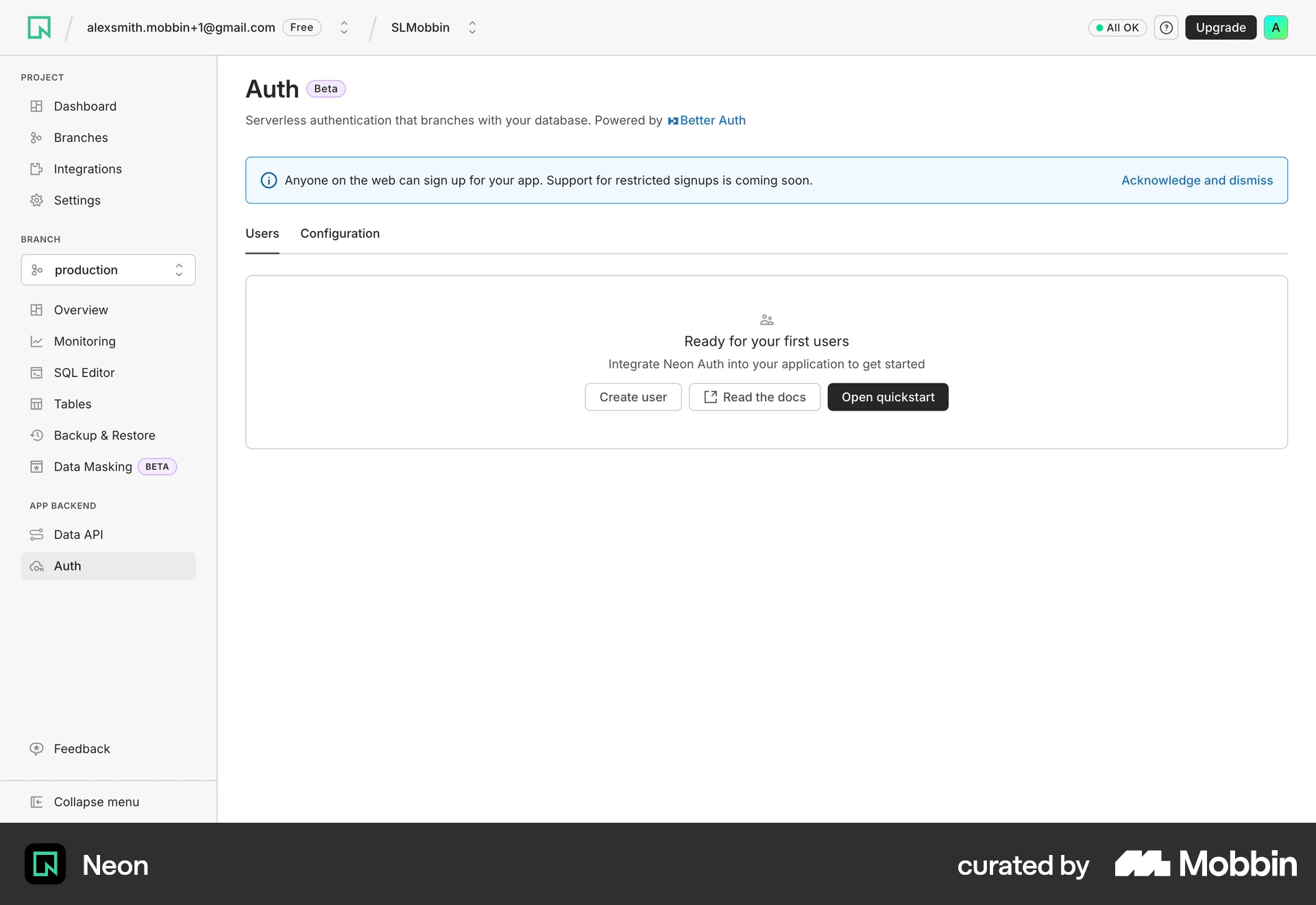
Task: Click the Collapse menu icon
Action: coord(36,802)
